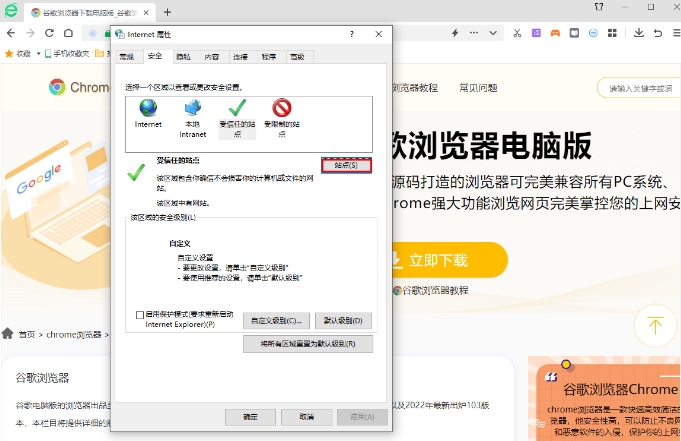Open the browser hamburger menu icon
The height and width of the screenshot is (441, 681).
[x=676, y=33]
